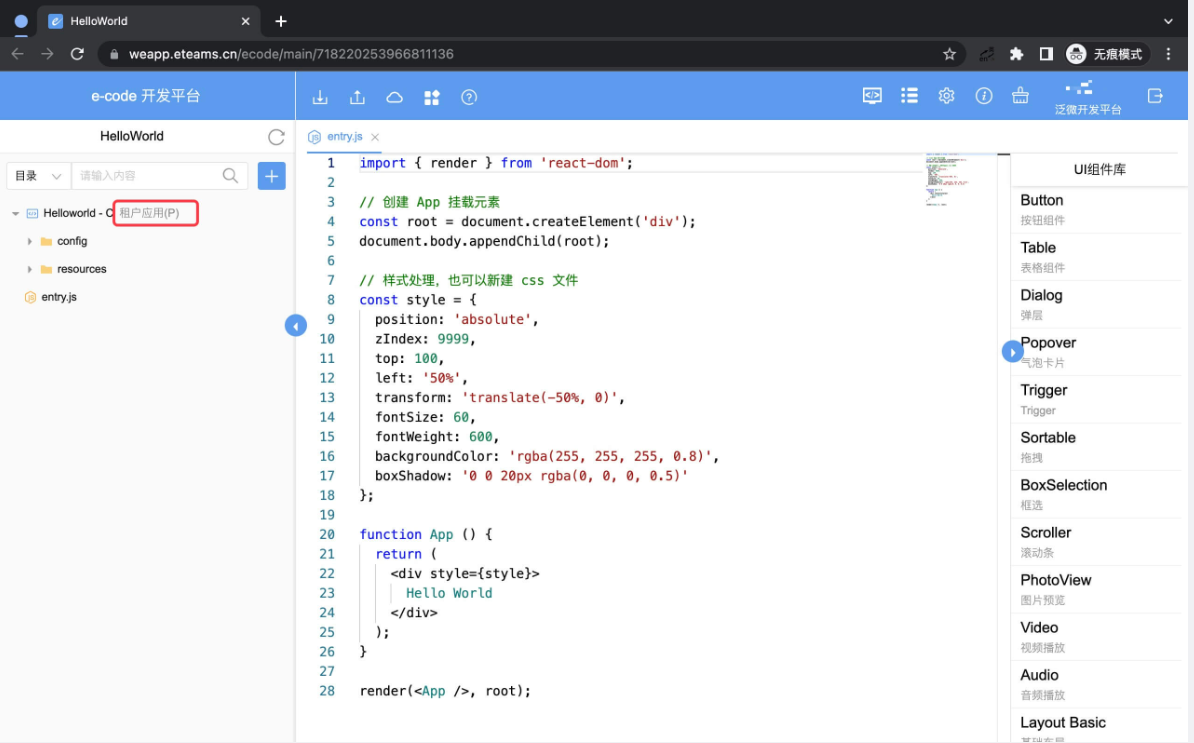The height and width of the screenshot is (743, 1194).
Task: Select the Sortable component
Action: click(x=1097, y=447)
